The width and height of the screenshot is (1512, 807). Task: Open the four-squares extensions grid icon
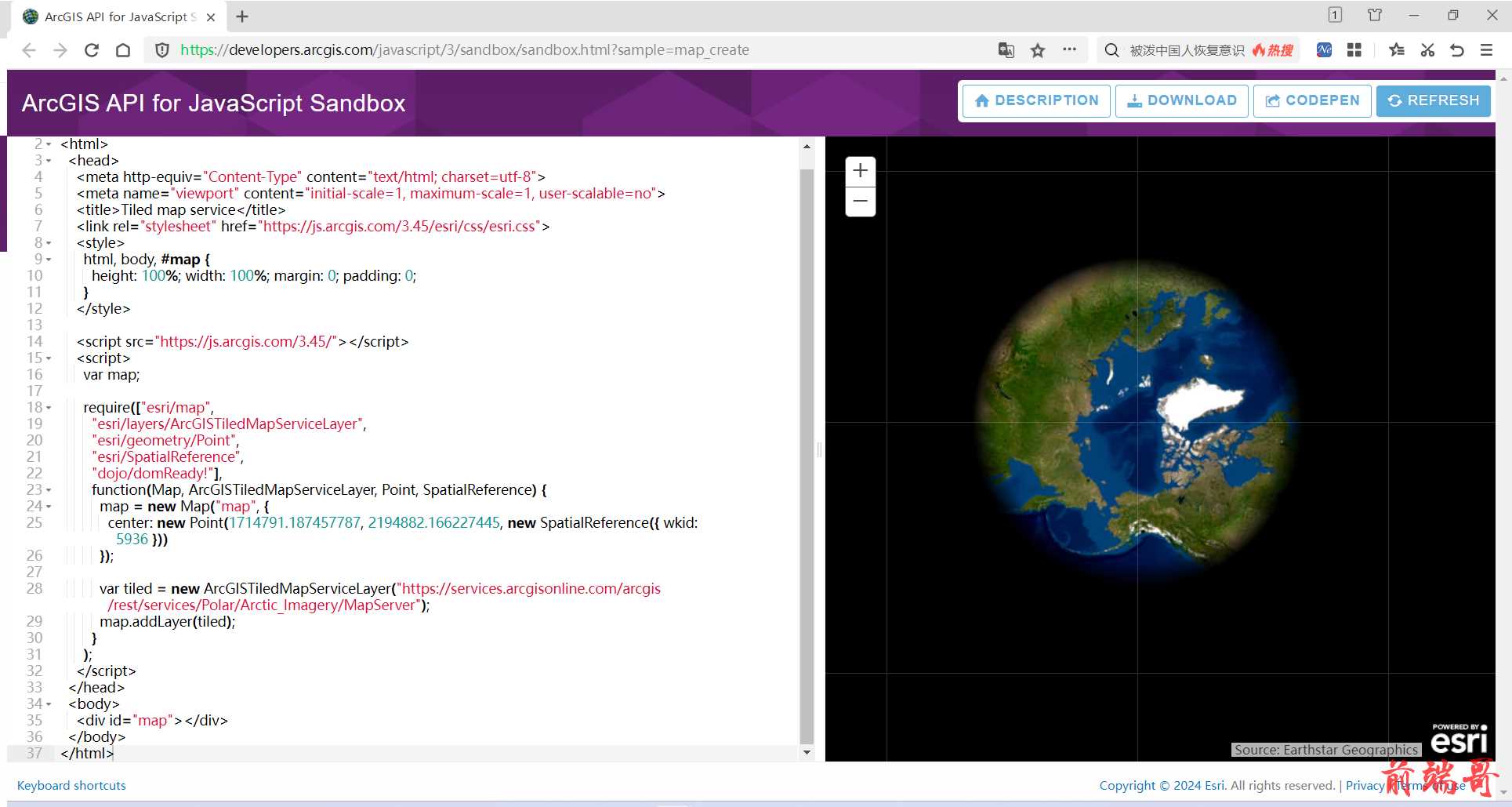click(x=1354, y=50)
